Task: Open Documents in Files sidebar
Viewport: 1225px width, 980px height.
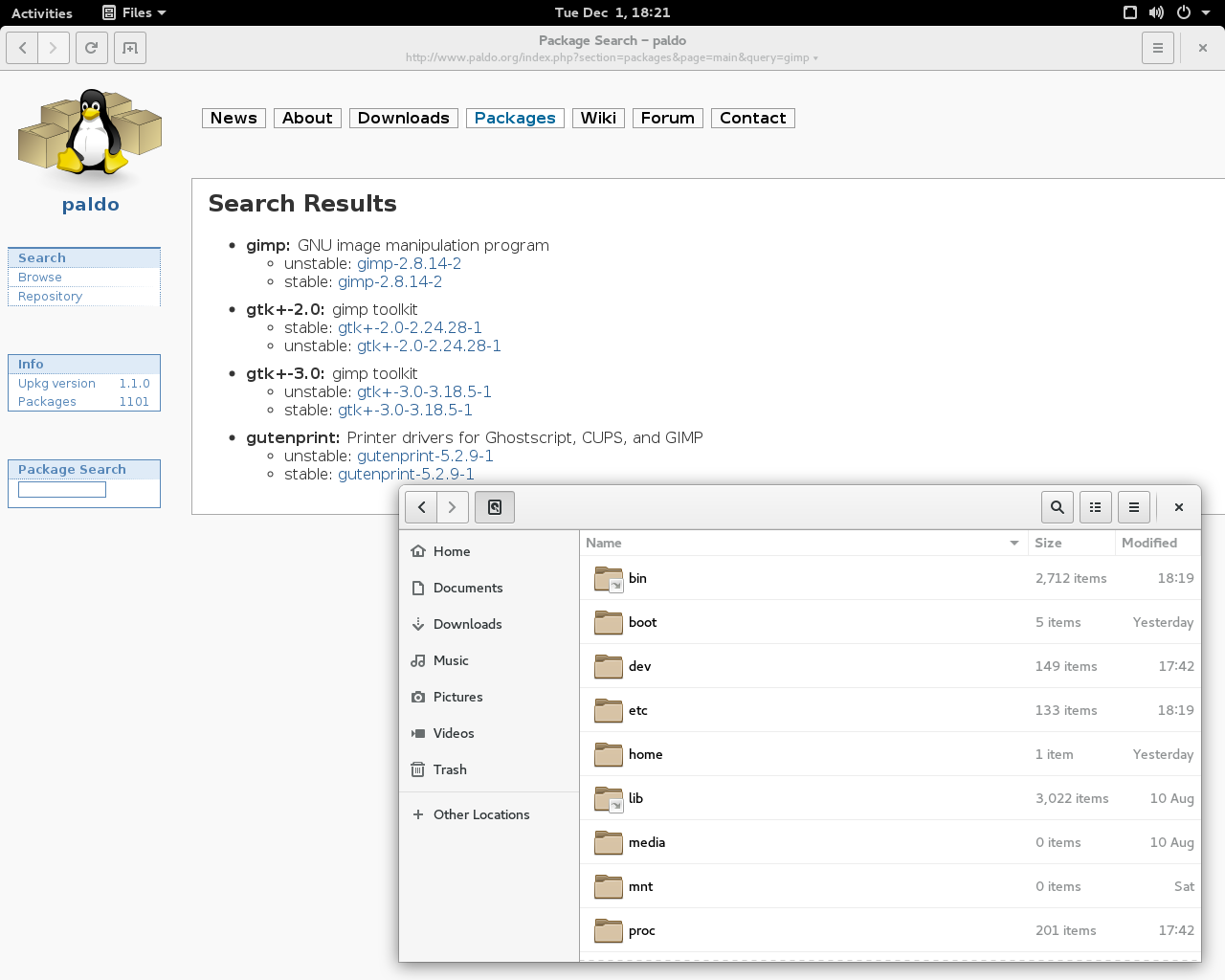Action: click(x=489, y=588)
